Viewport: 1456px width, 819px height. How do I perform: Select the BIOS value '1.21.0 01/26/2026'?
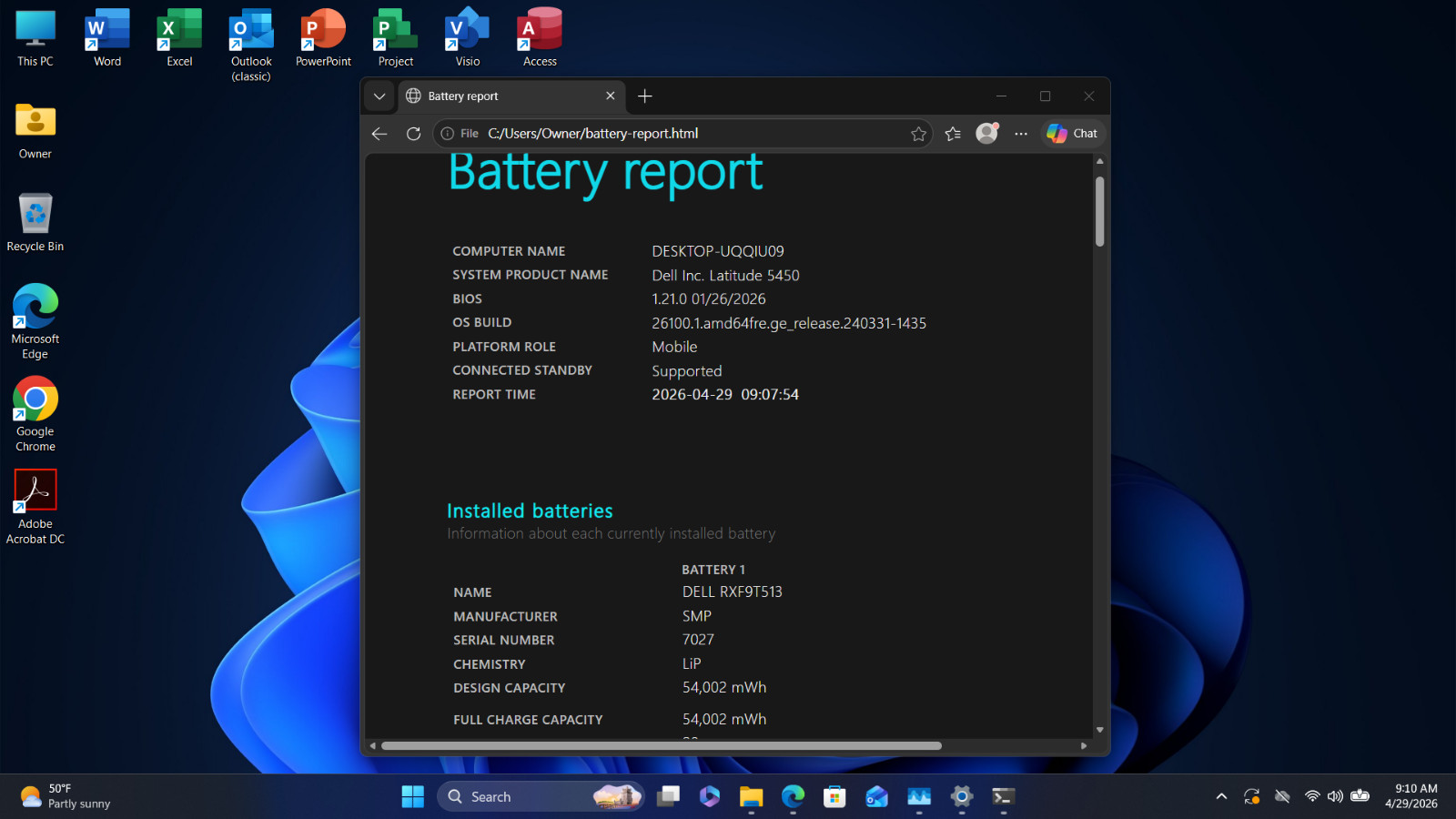709,299
